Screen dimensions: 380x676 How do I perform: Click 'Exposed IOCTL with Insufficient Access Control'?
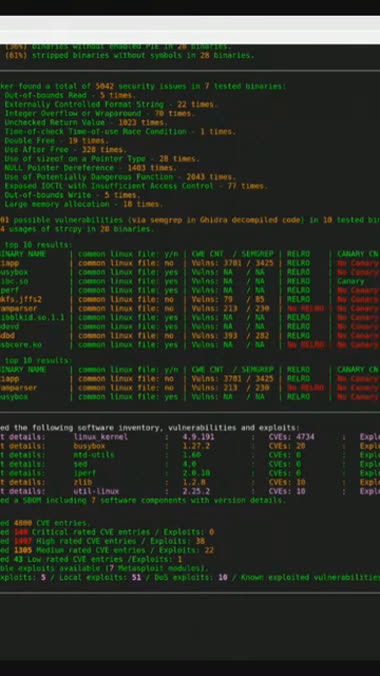point(136,186)
